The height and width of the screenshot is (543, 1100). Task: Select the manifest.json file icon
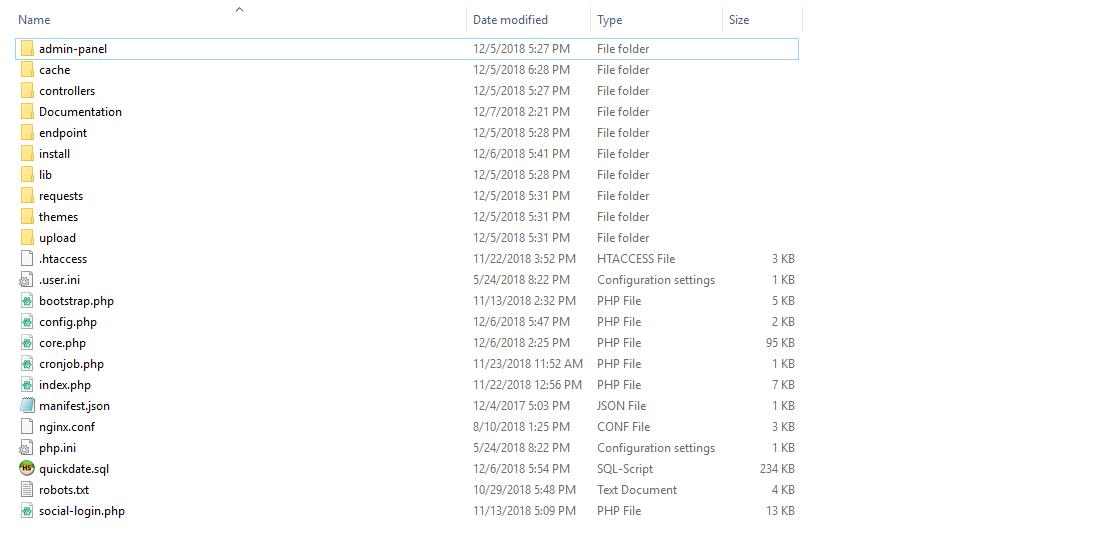(x=27, y=406)
